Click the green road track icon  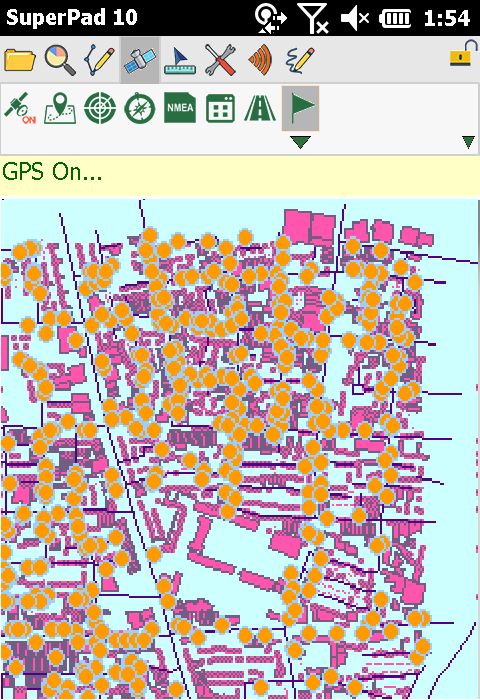tap(260, 108)
